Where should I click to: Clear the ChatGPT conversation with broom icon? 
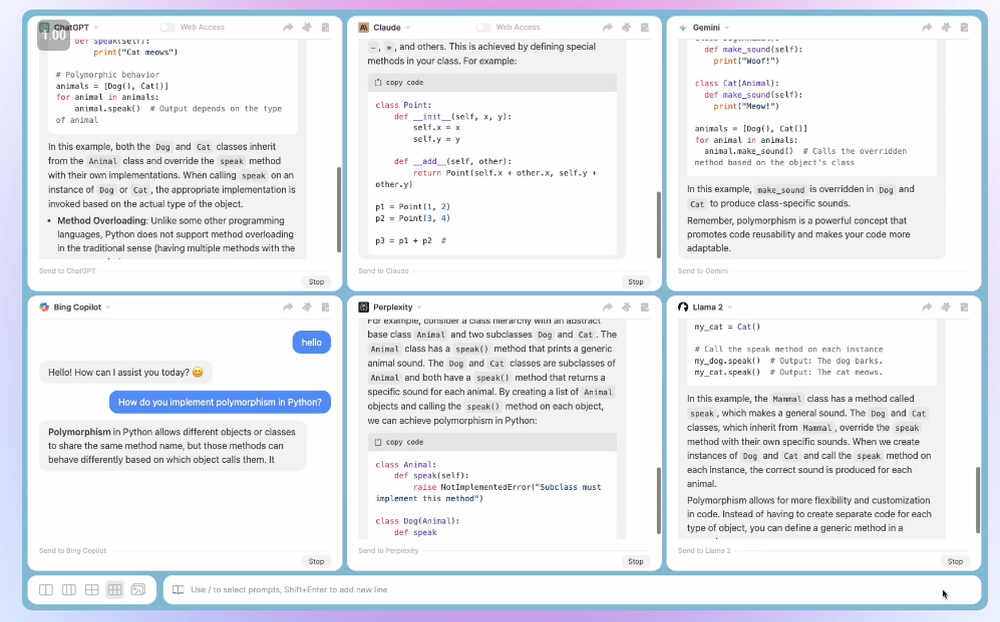pyautogui.click(x=307, y=27)
